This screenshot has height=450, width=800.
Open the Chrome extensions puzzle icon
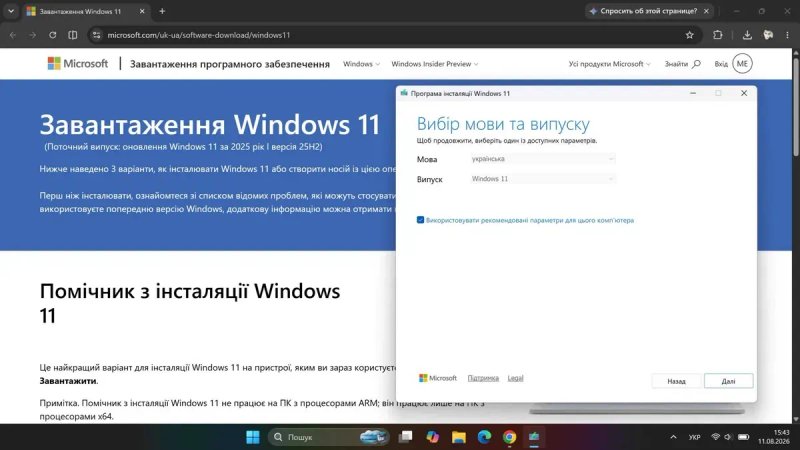(x=717, y=35)
